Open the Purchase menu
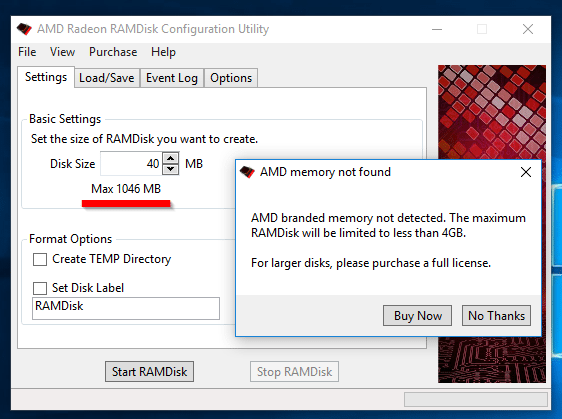This screenshot has height=419, width=562. point(113,52)
